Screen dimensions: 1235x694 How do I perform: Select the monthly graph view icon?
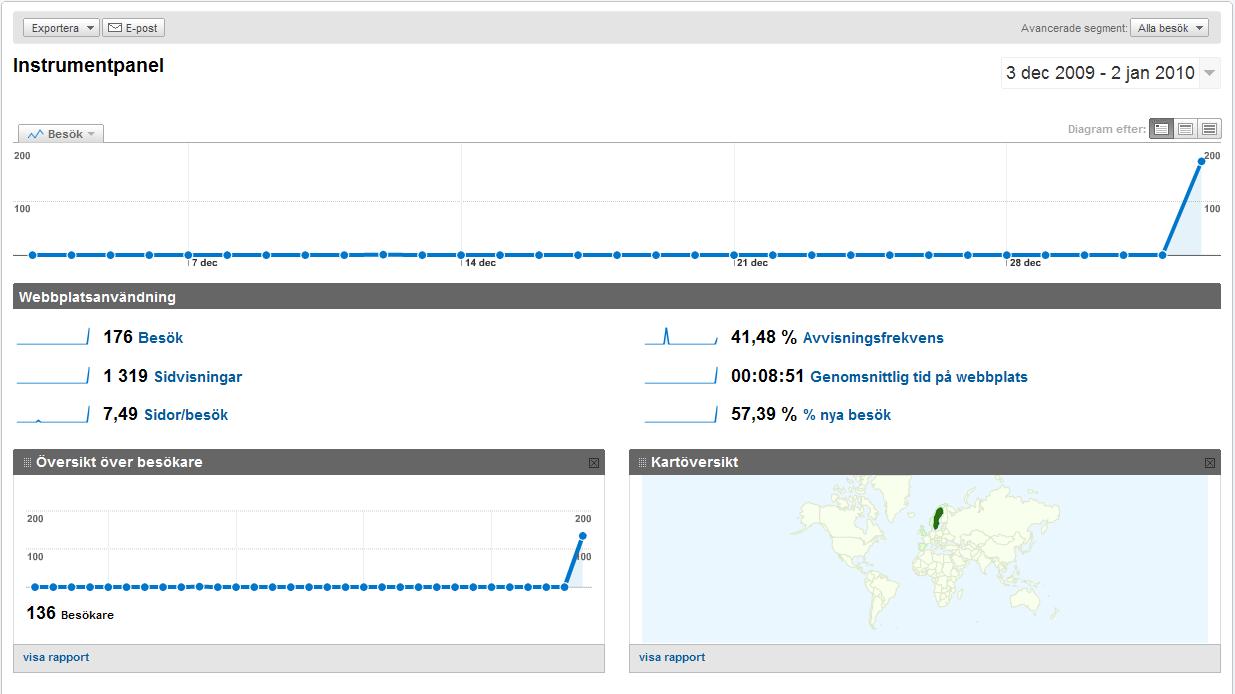(1209, 129)
